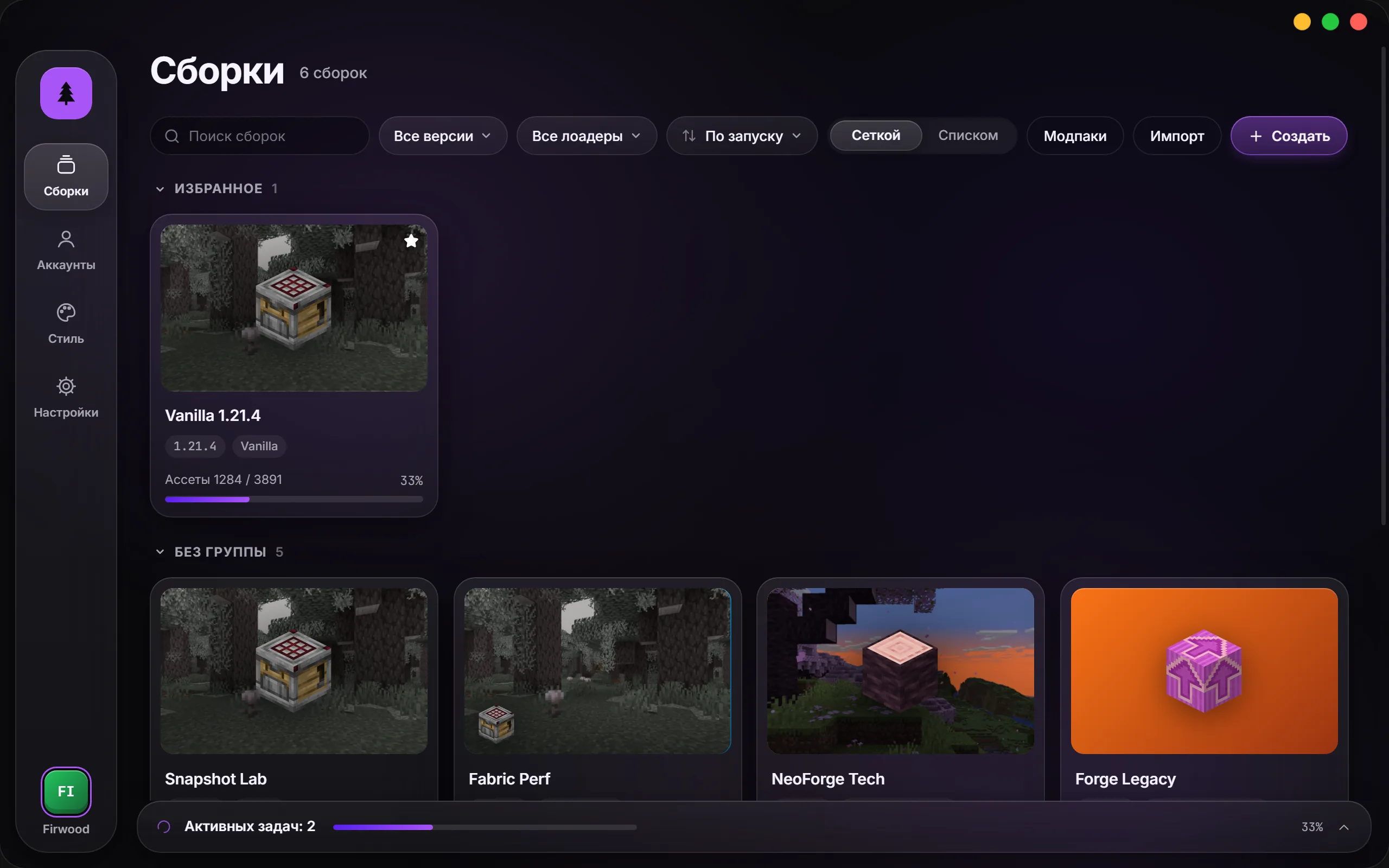Click the purple Firwood tree logo
Screen dimensions: 1389x868
(x=66, y=93)
